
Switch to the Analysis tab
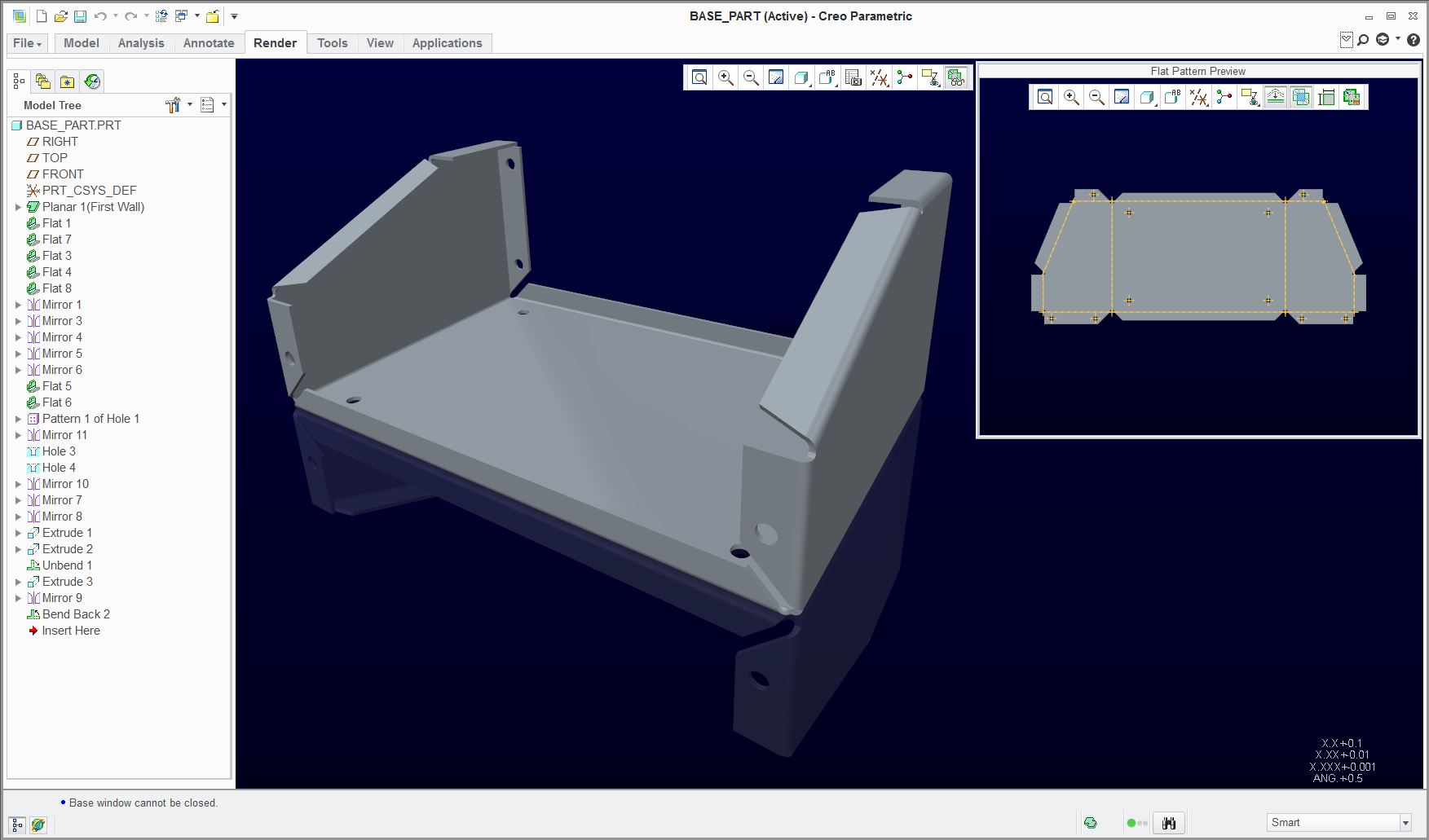[x=141, y=43]
